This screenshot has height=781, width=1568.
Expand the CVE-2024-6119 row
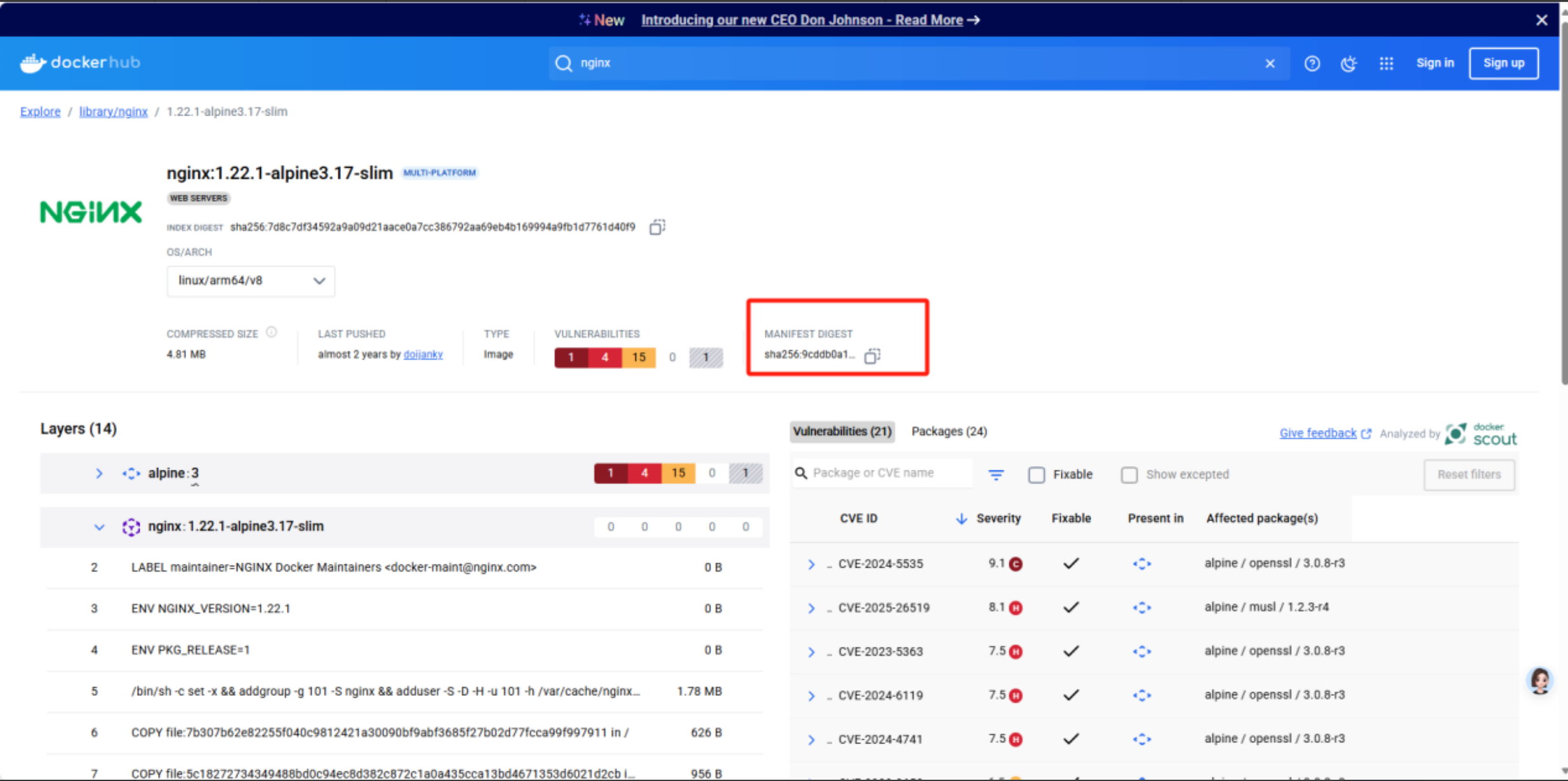pos(811,695)
